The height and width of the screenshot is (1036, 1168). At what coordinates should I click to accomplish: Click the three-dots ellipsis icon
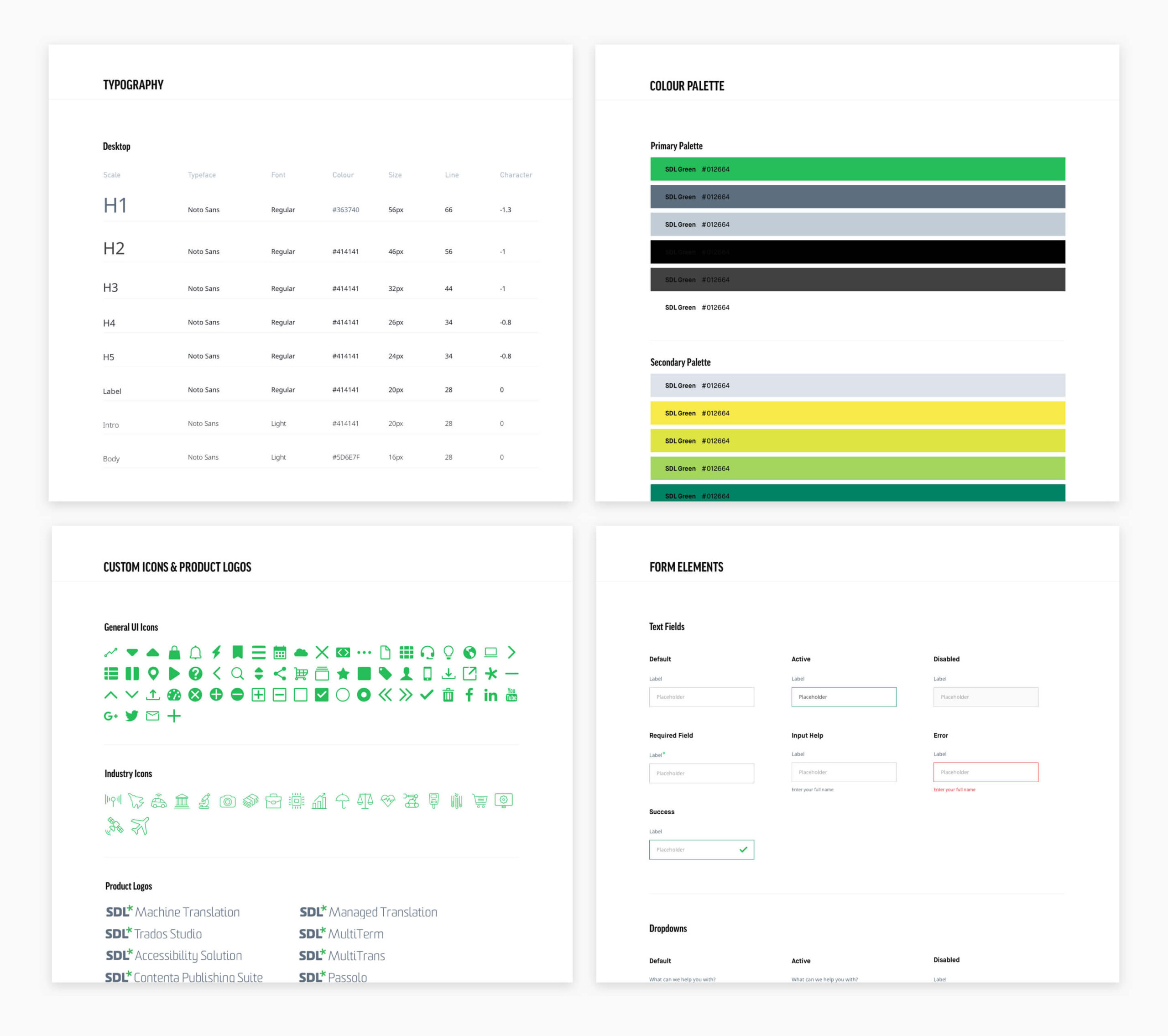(364, 652)
